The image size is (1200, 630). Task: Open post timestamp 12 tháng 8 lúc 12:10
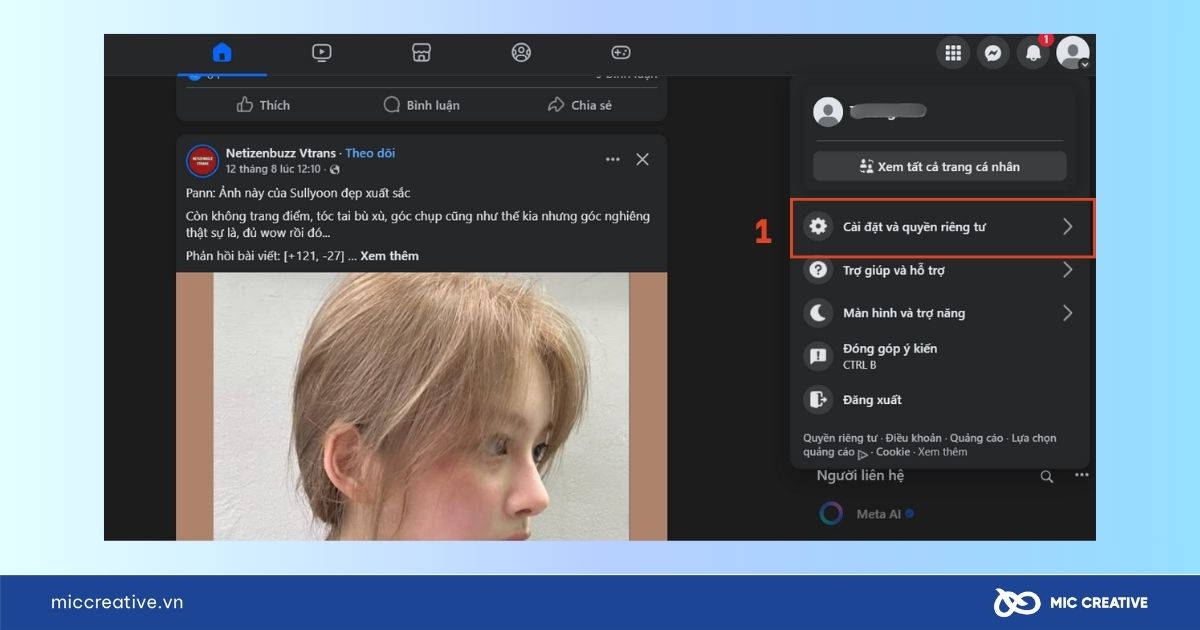[x=275, y=170]
